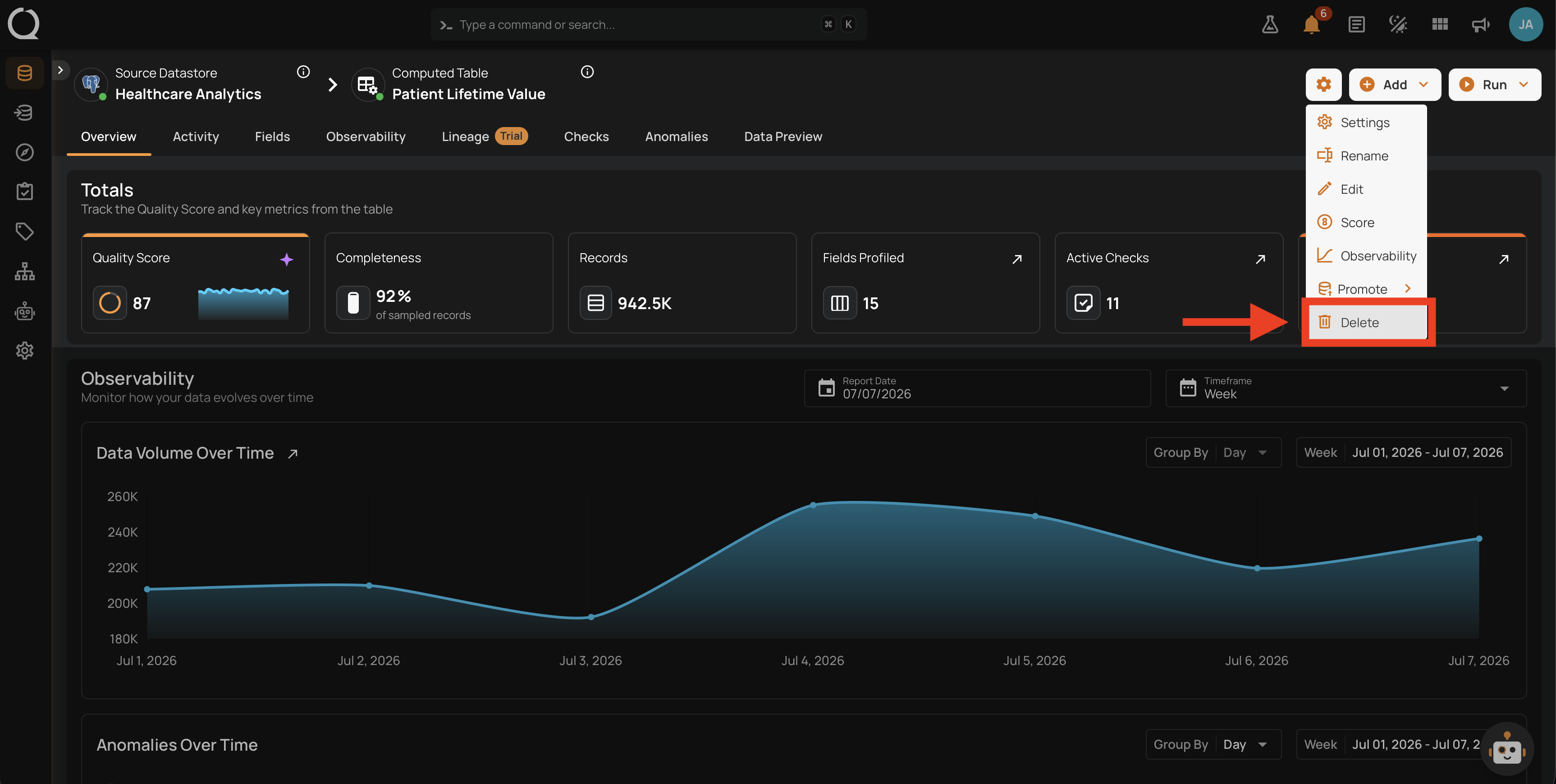Click the Source Datastore info icon

303,72
